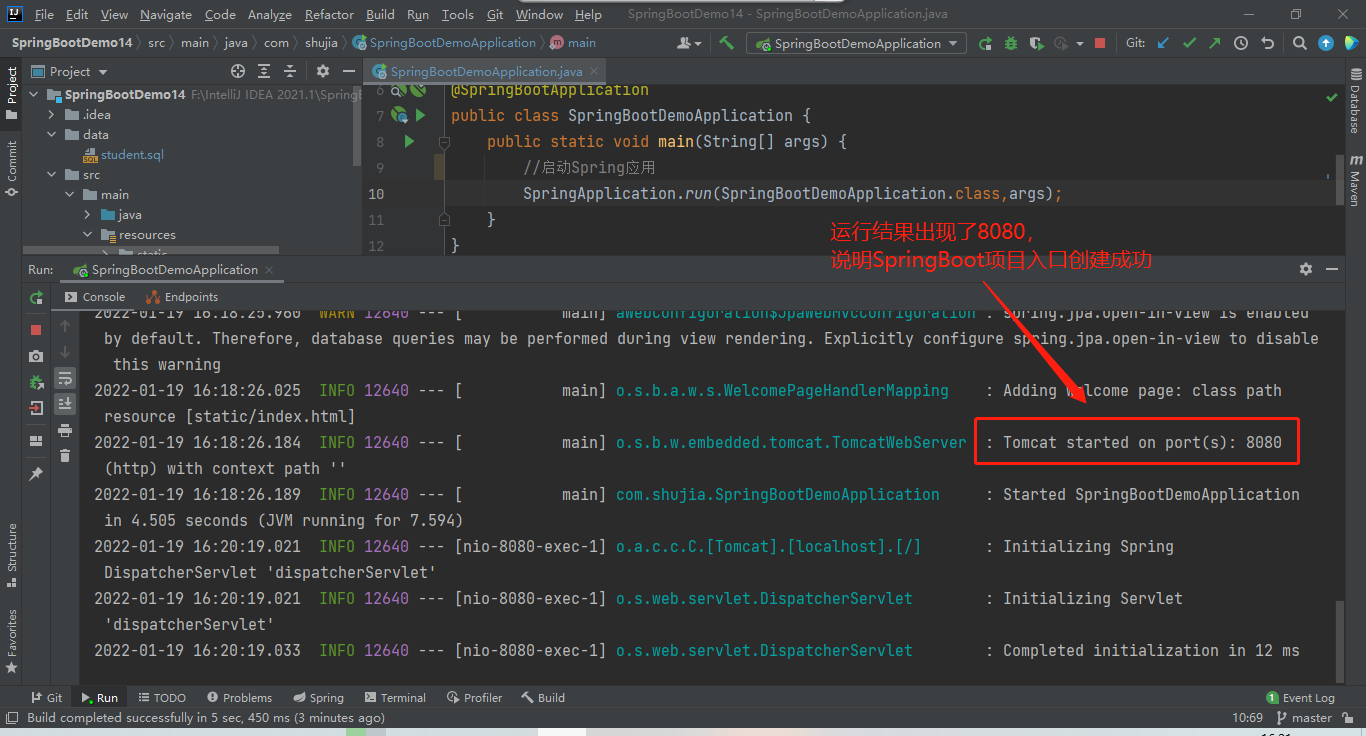Click the Exit application icon in Run panel

pyautogui.click(x=36, y=408)
